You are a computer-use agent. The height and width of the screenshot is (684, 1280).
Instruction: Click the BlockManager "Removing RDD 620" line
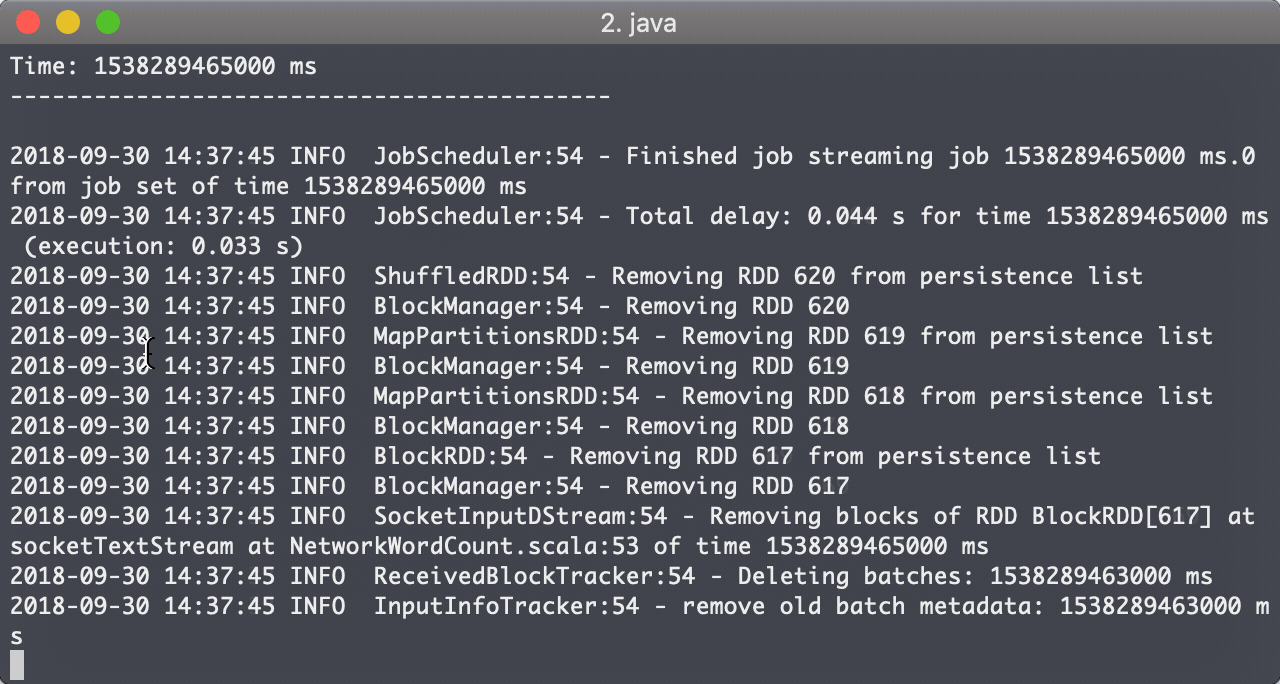(430, 307)
